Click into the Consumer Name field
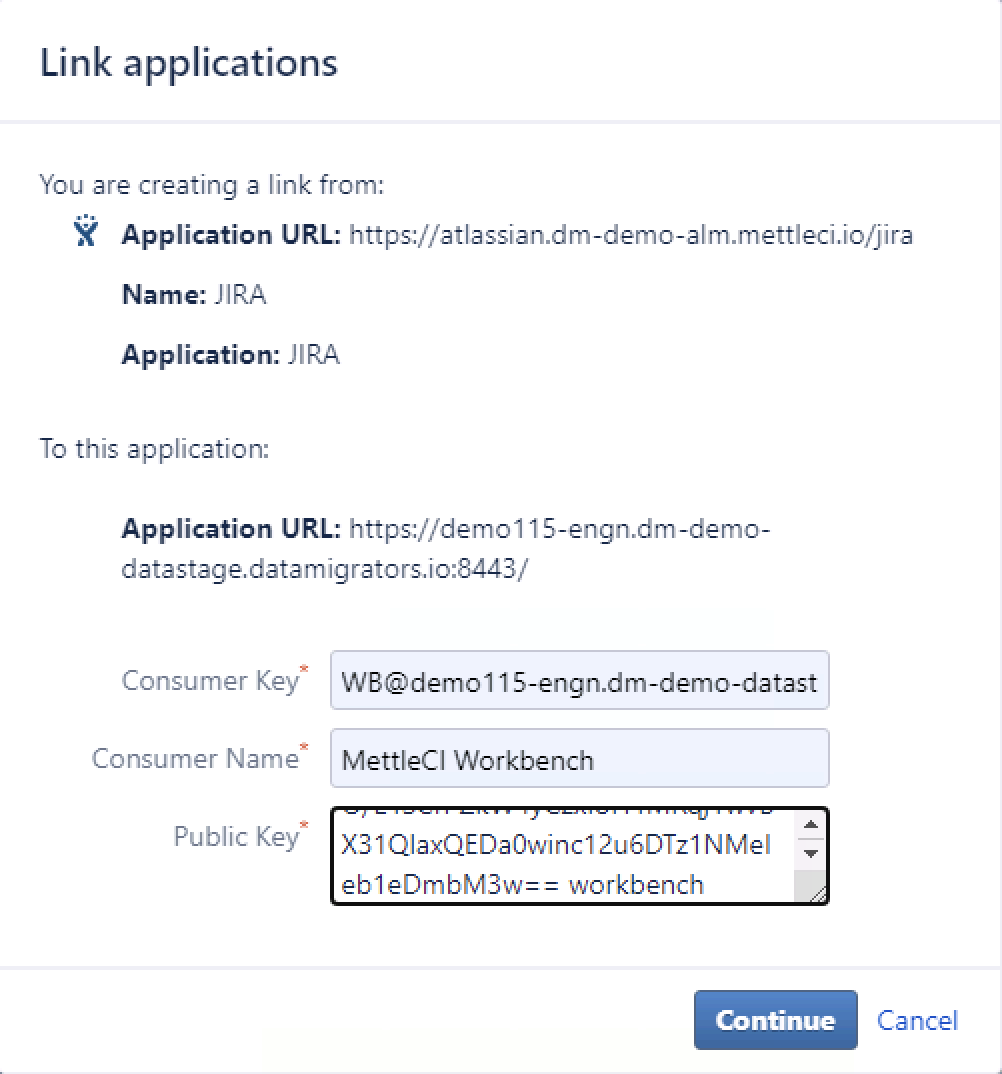Viewport: 1002px width, 1074px height. coord(579,759)
